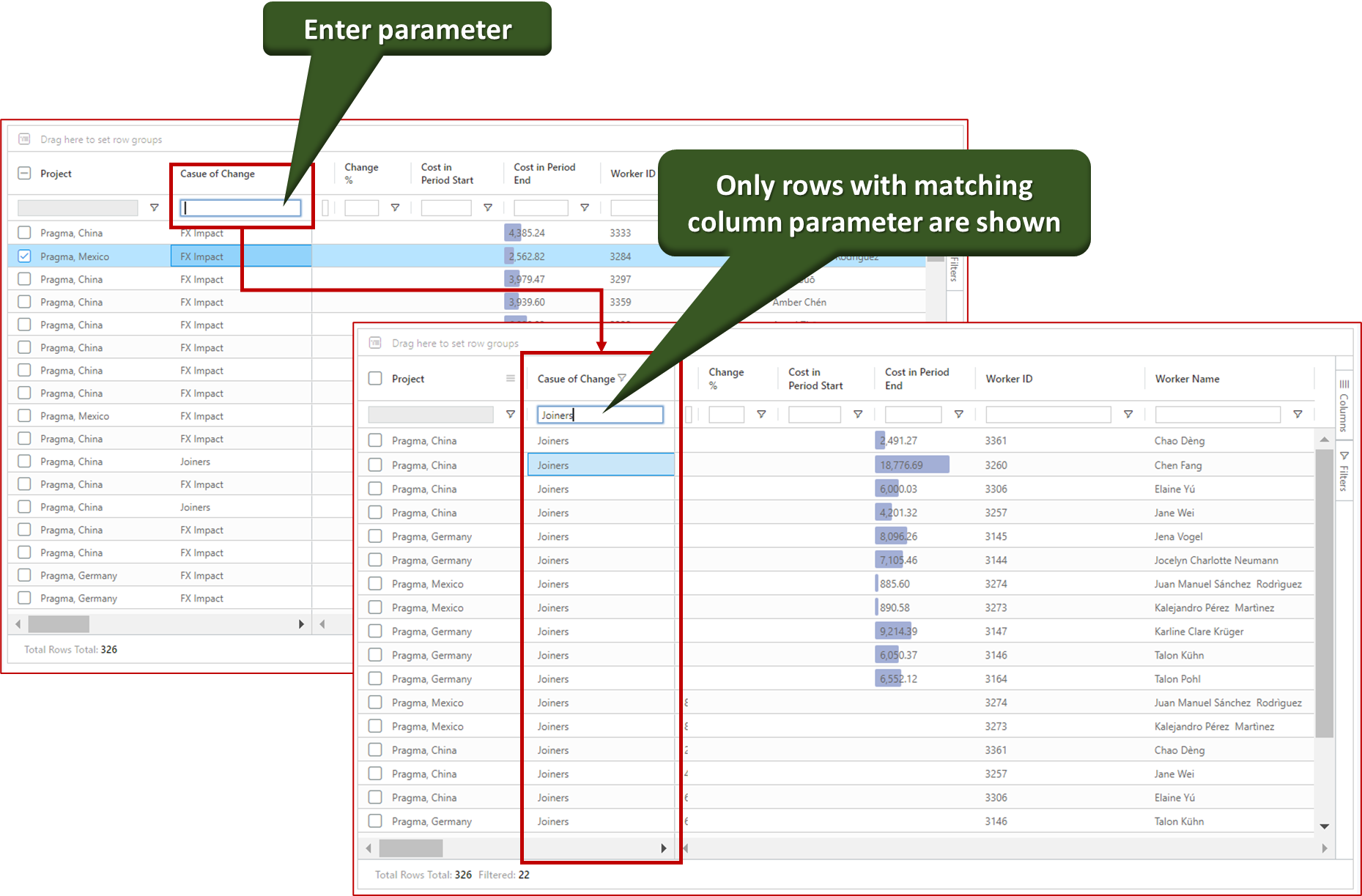Open the Columns side panel tab
1362x896 pixels.
(1344, 405)
